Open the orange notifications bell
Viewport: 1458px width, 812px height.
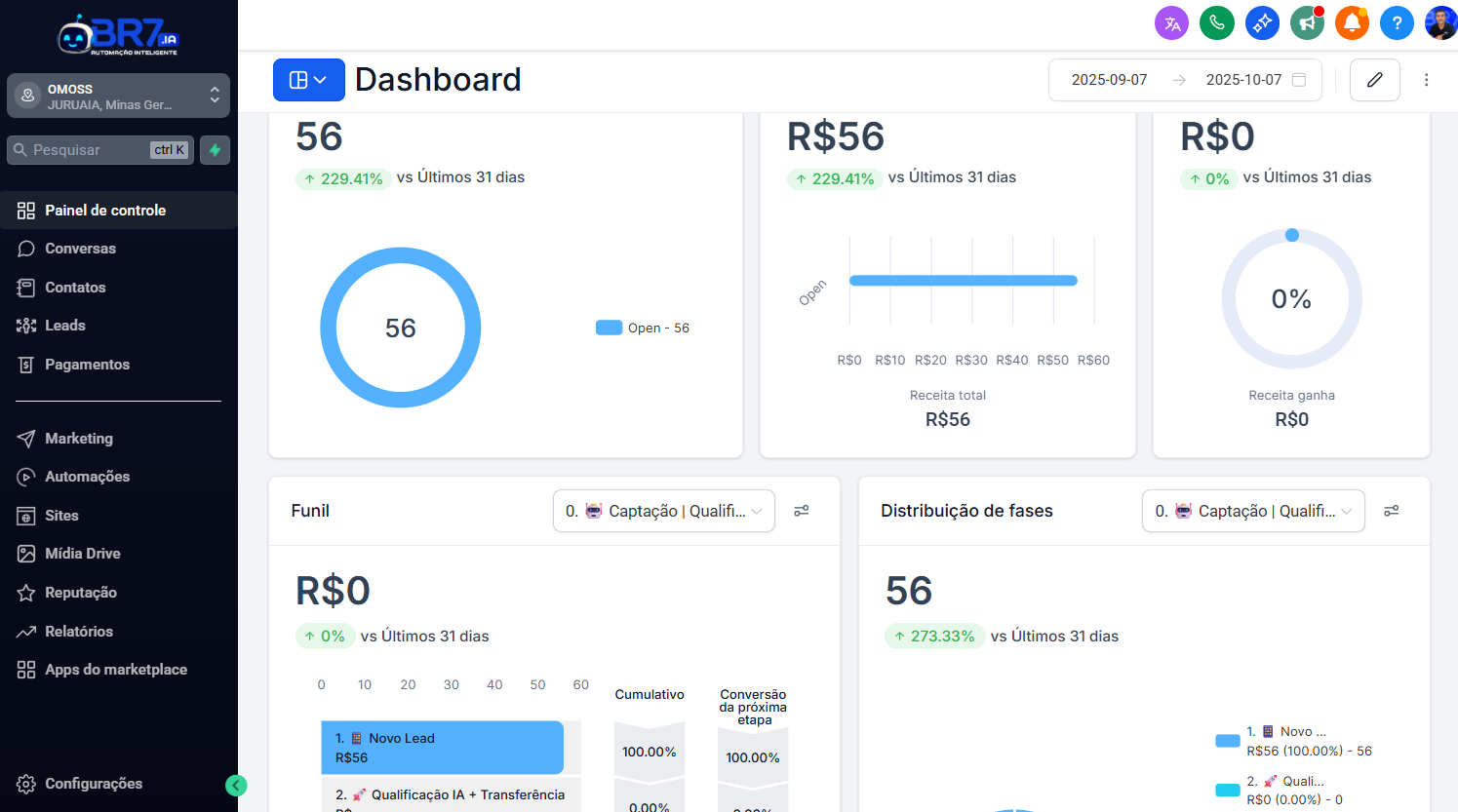pyautogui.click(x=1352, y=22)
